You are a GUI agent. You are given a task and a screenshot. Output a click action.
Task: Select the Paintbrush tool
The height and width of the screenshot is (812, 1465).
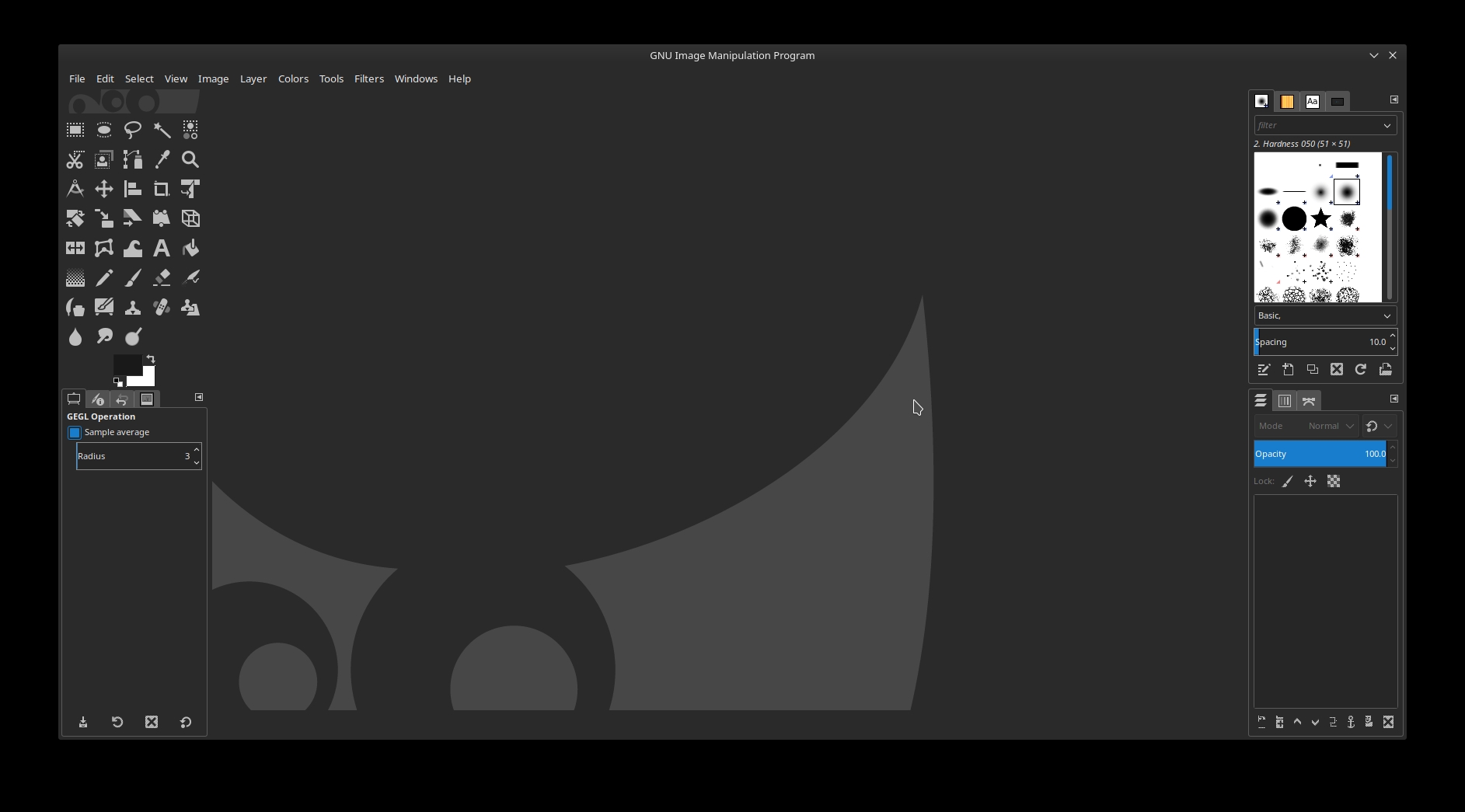click(133, 277)
